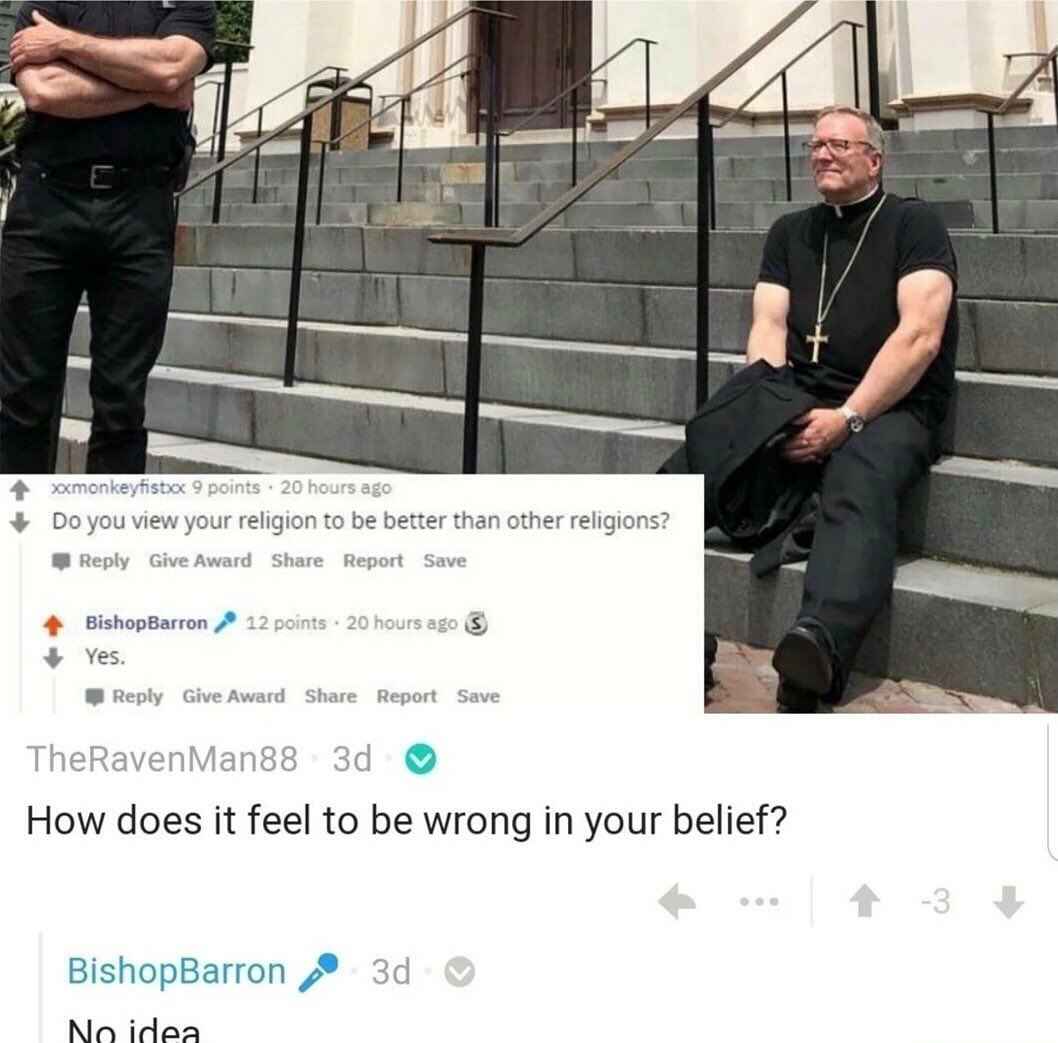Screen dimensions: 1058x1043
Task: Downvote xxmonkeyfistxx's comment
Action: [20, 521]
